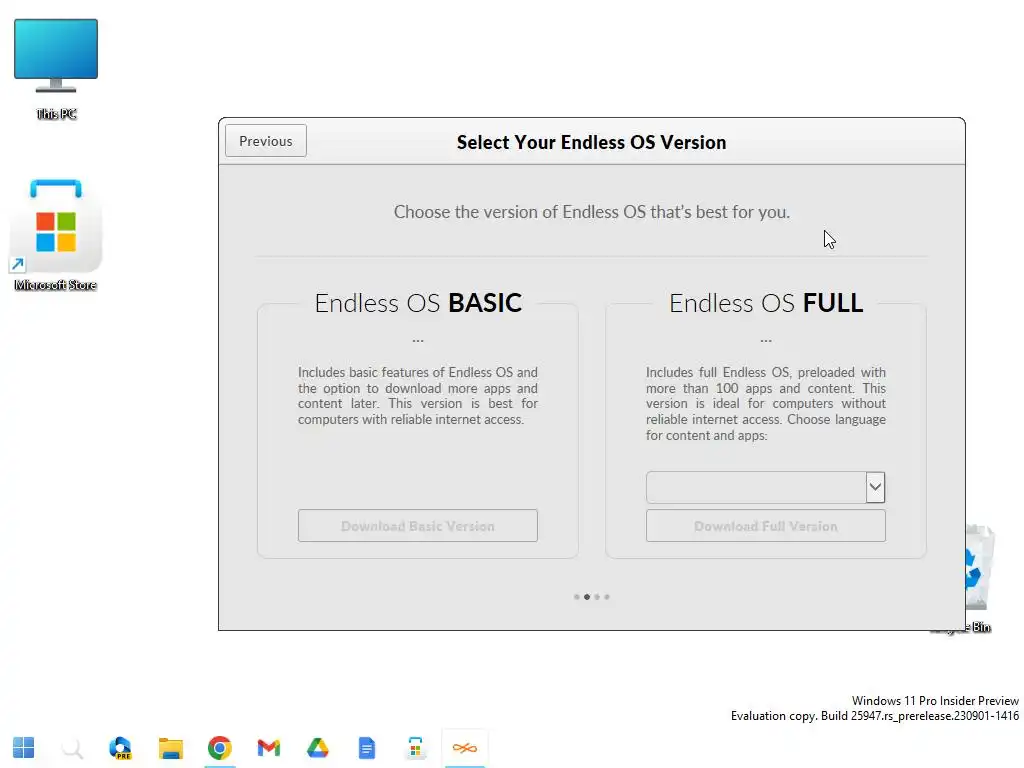Open Google Drive from taskbar

(x=317, y=748)
